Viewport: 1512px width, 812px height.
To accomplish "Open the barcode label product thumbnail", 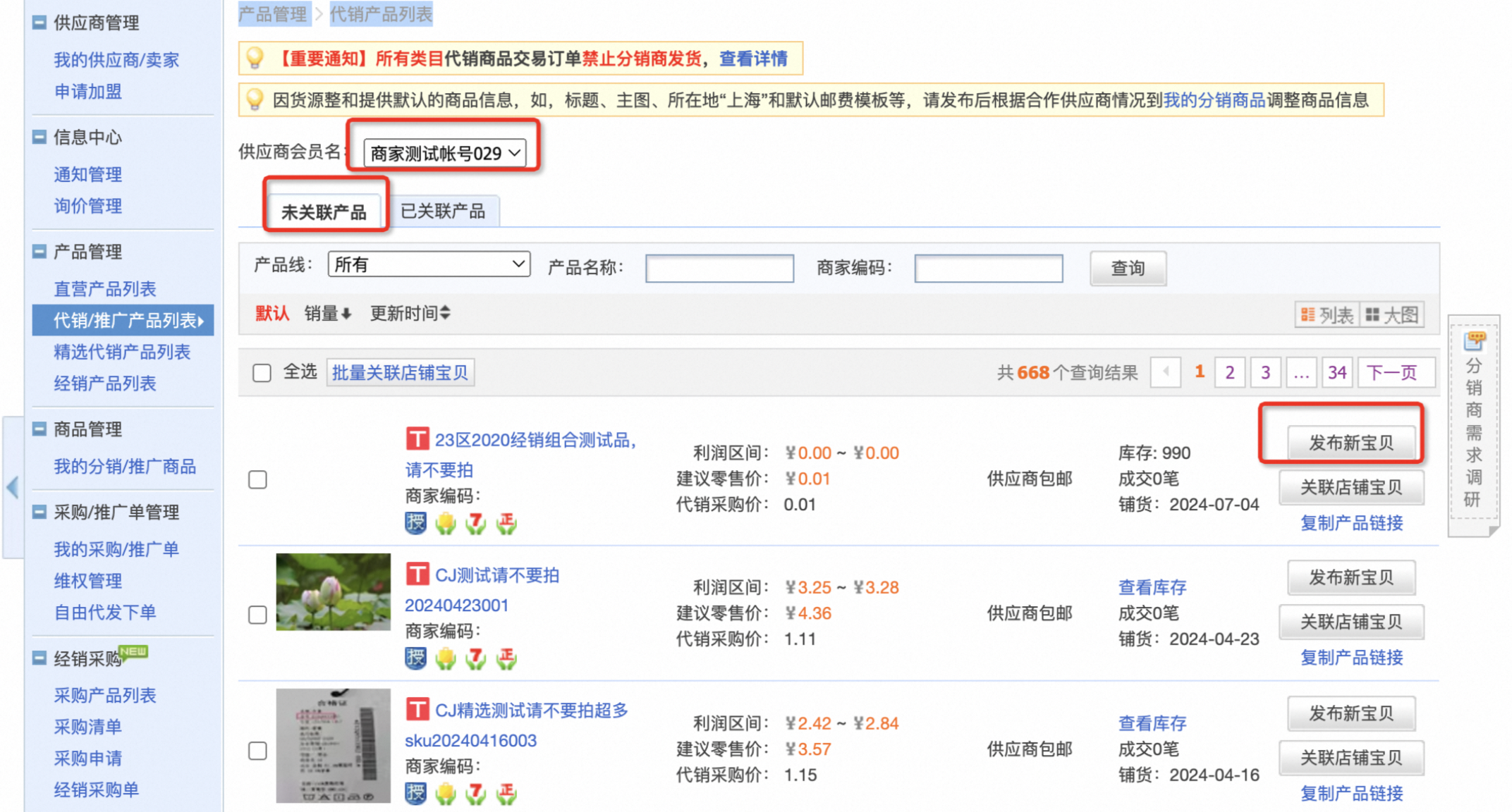I will tap(333, 746).
